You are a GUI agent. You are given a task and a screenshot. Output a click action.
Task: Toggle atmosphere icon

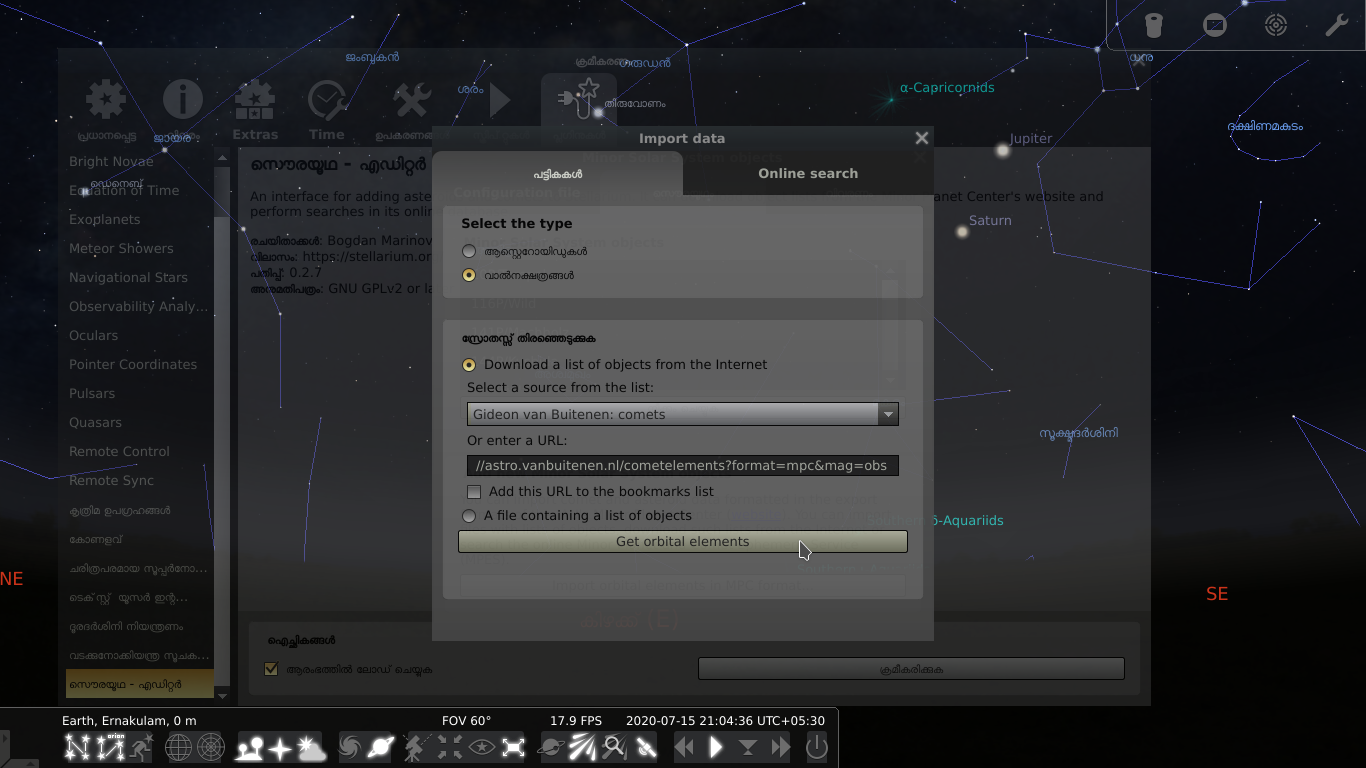(x=312, y=747)
